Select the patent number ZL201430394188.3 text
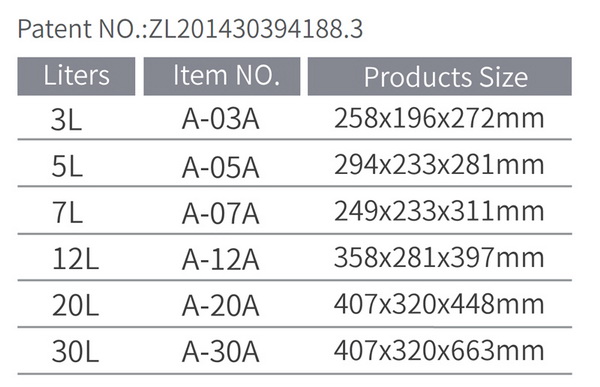The image size is (600, 387). pos(256,29)
